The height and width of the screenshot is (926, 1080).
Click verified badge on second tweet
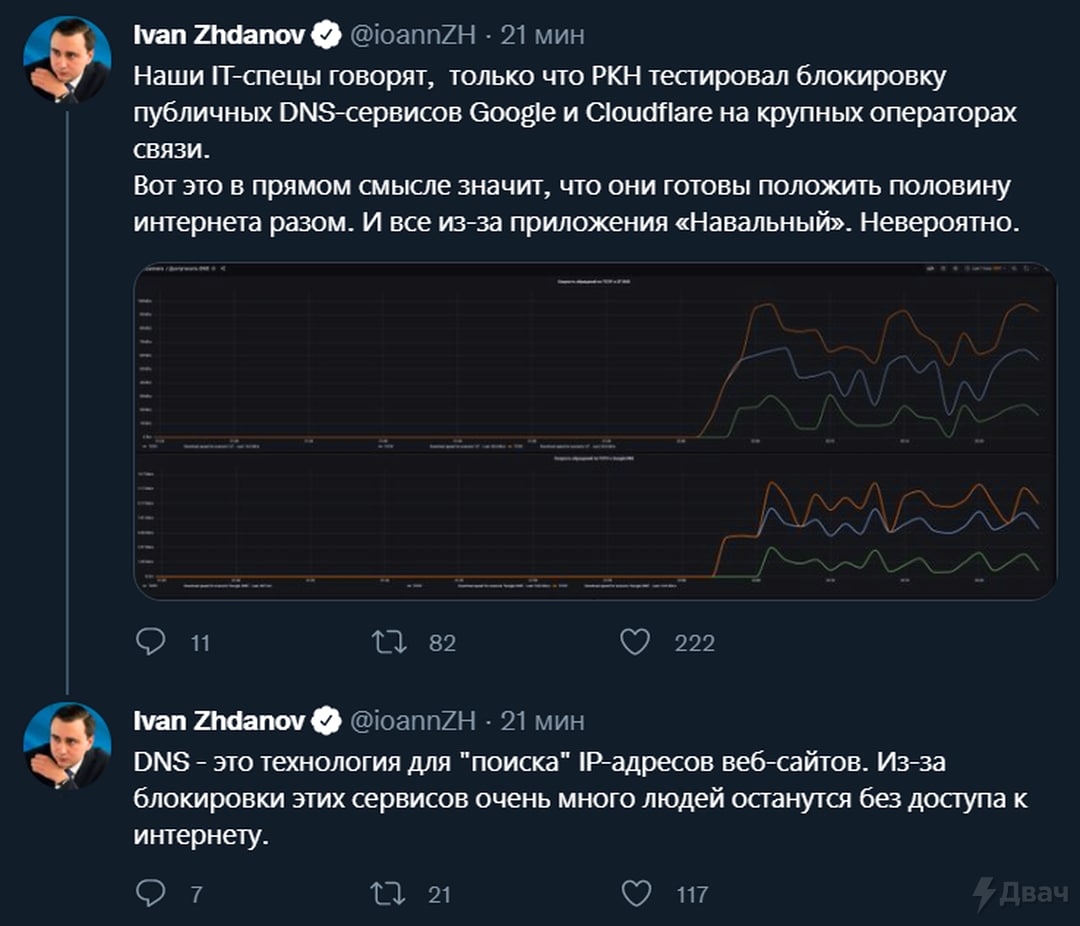click(x=326, y=721)
